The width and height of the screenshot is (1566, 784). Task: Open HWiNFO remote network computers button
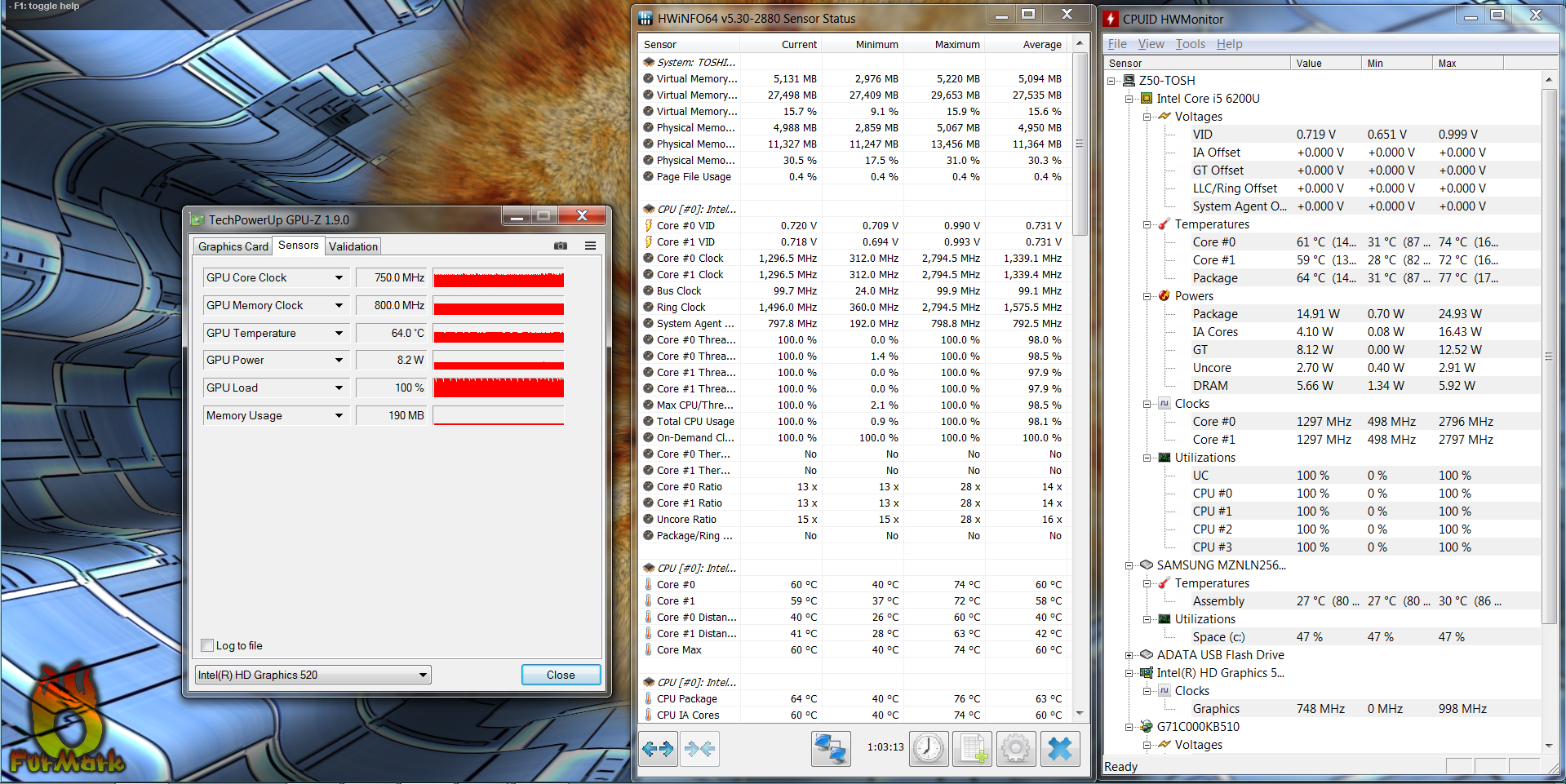pos(831,748)
